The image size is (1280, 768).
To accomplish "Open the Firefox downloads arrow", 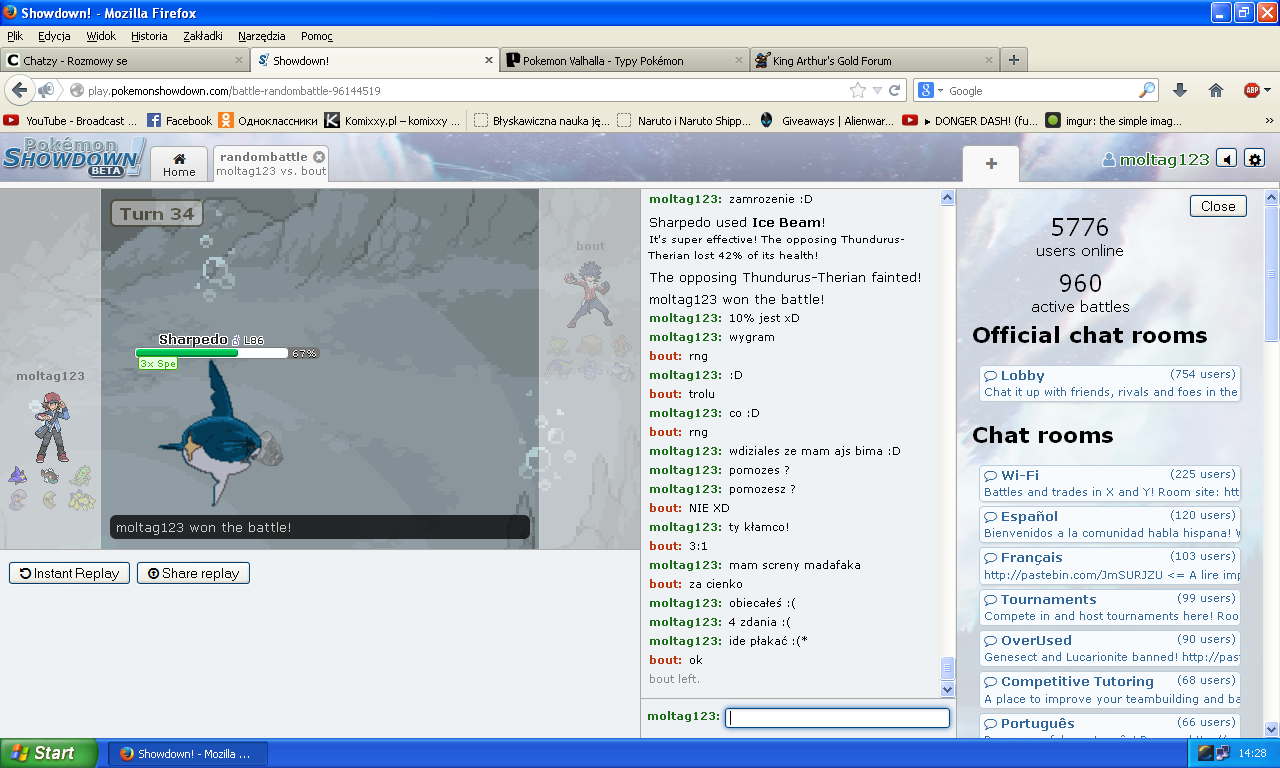I will click(x=1180, y=90).
